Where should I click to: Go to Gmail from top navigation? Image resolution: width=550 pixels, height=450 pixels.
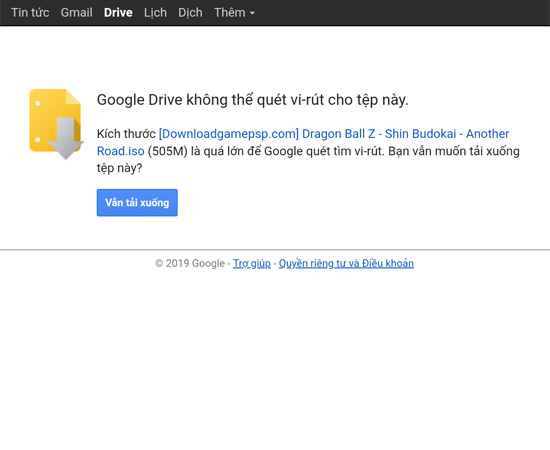coord(76,13)
